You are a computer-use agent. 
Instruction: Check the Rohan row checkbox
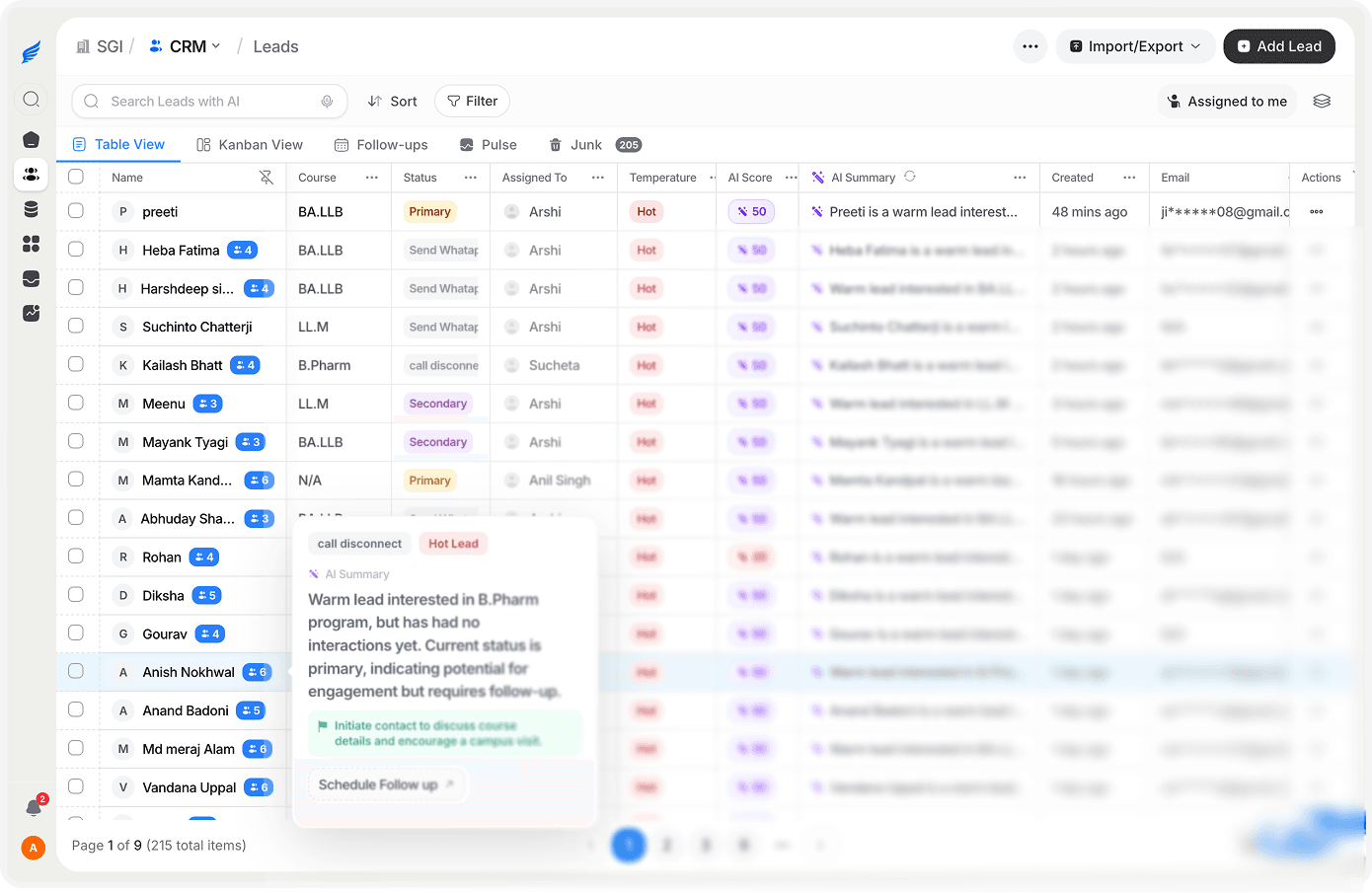[x=76, y=557]
